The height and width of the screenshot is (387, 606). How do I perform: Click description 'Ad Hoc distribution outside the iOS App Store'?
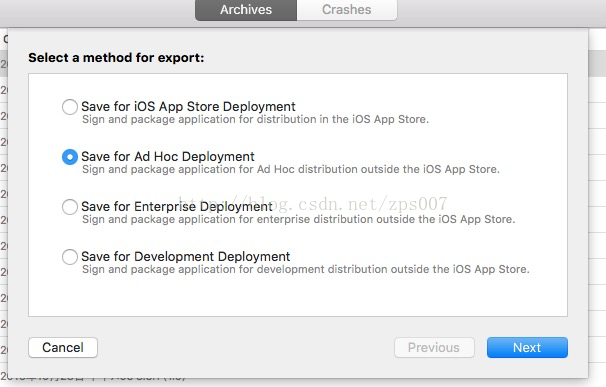click(x=378, y=169)
